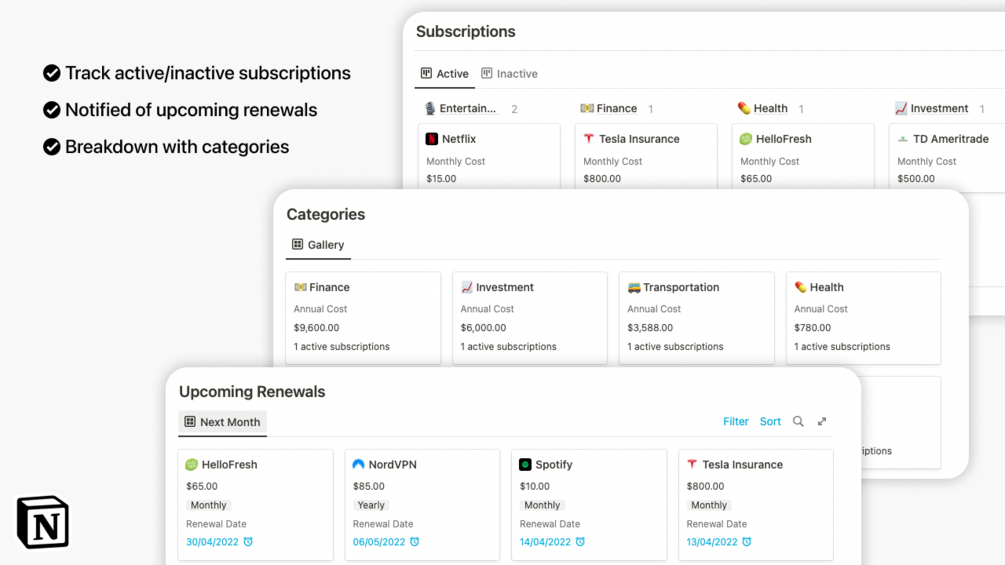Click the HelloFresh icon in Health column
This screenshot has width=1005, height=565.
(x=745, y=139)
